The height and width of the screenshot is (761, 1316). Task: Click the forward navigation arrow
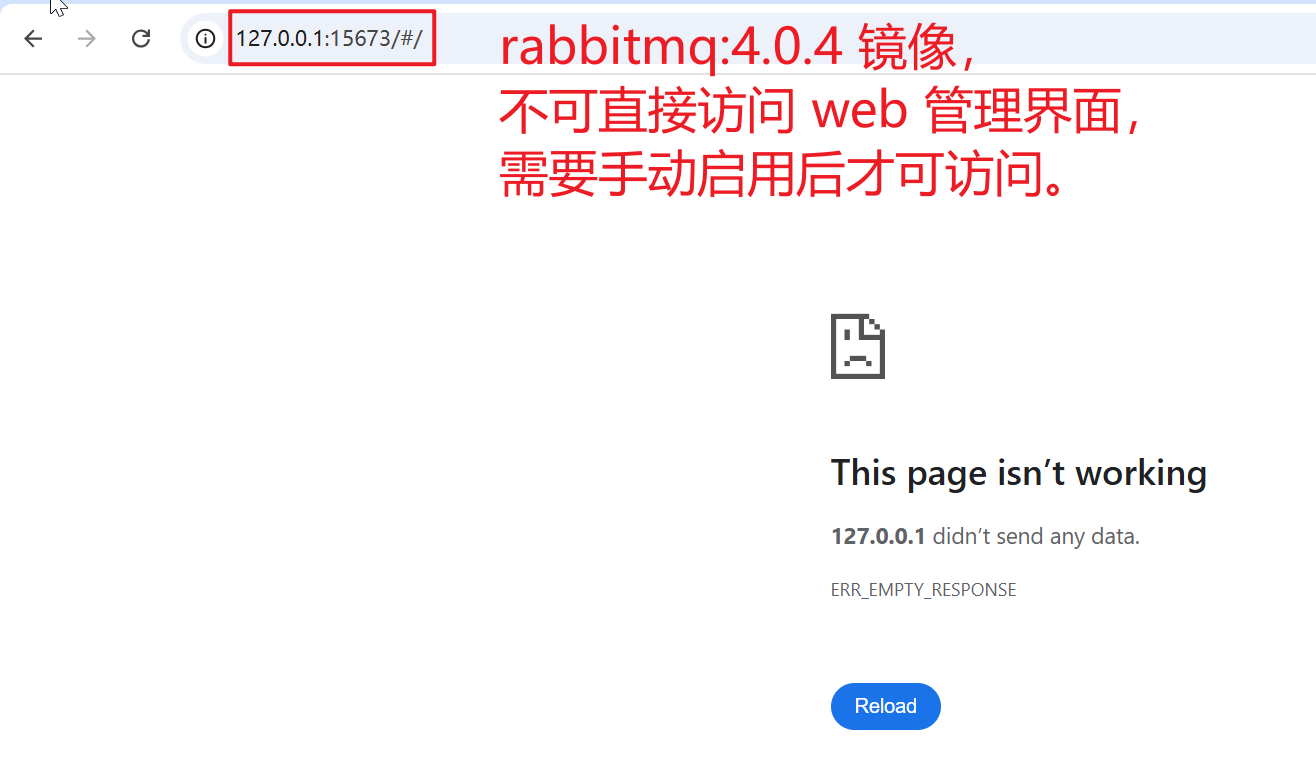pos(87,39)
